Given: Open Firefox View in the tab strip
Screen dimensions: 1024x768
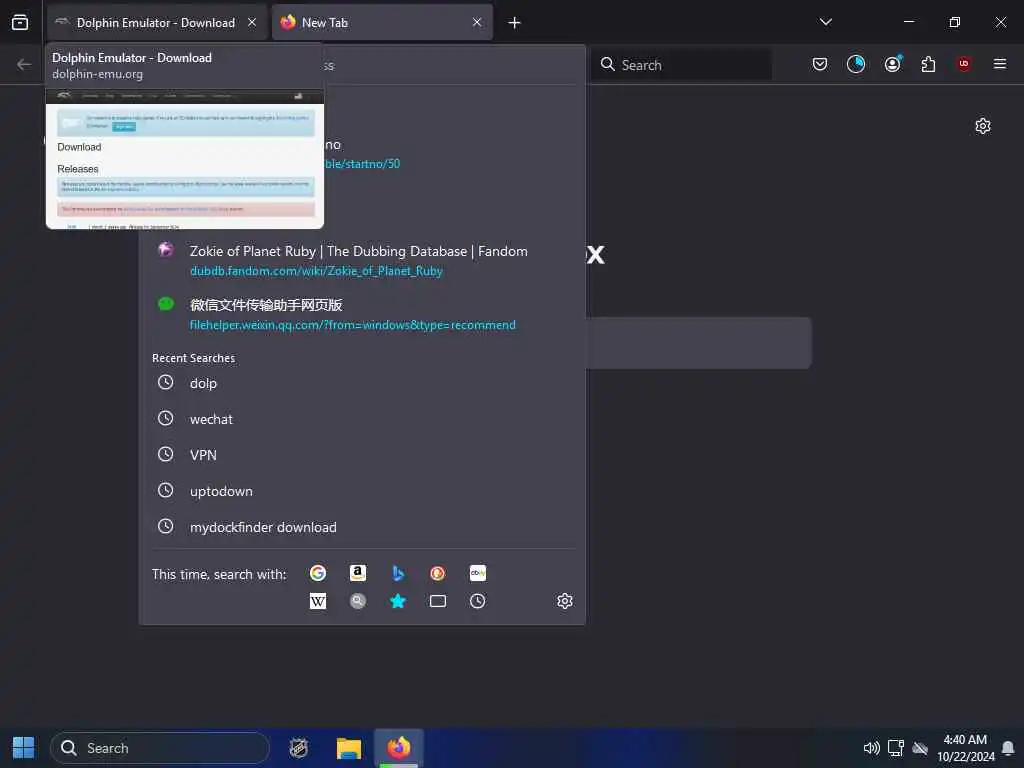Looking at the screenshot, I should click(20, 22).
